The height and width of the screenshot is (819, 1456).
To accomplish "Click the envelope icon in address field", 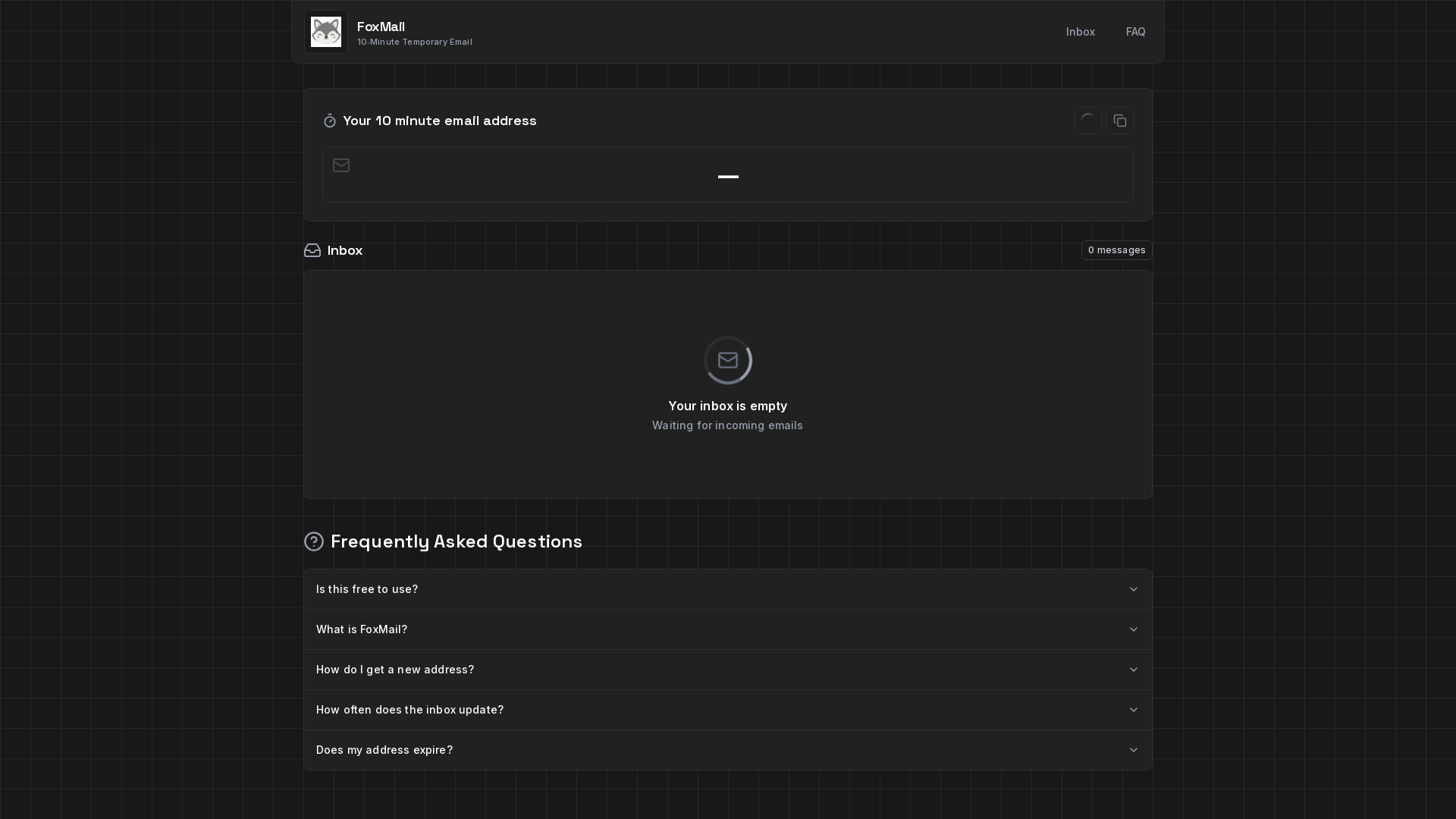I will (341, 165).
